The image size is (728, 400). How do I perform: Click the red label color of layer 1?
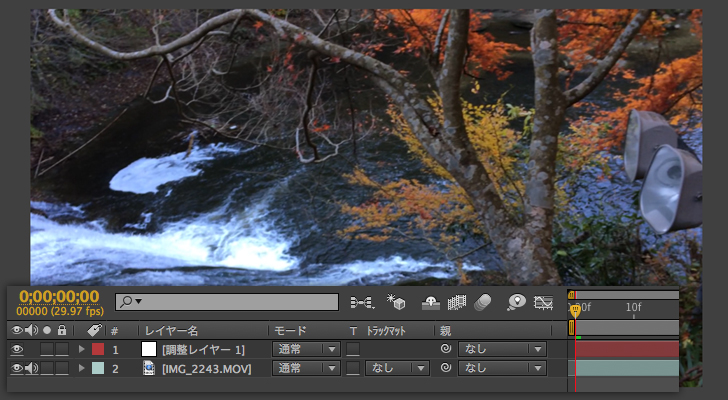point(97,349)
